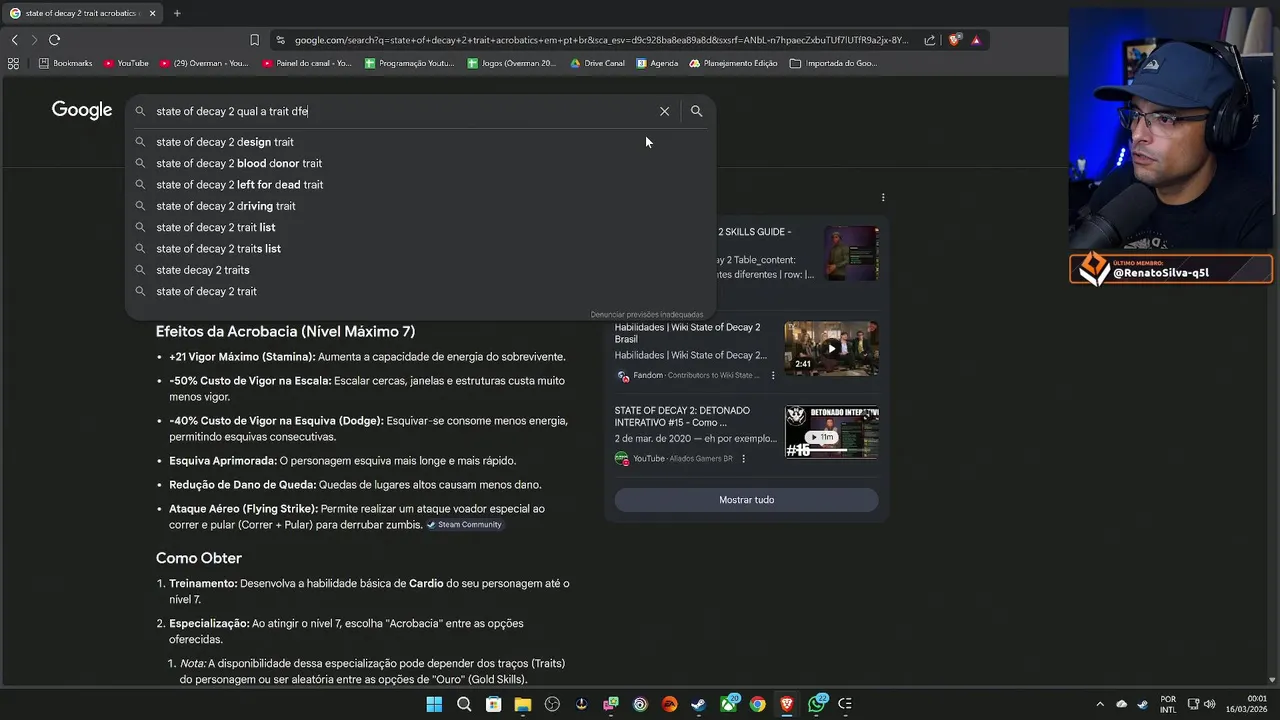Select suggestion 'state of decay 2 traits list'

(x=420, y=249)
